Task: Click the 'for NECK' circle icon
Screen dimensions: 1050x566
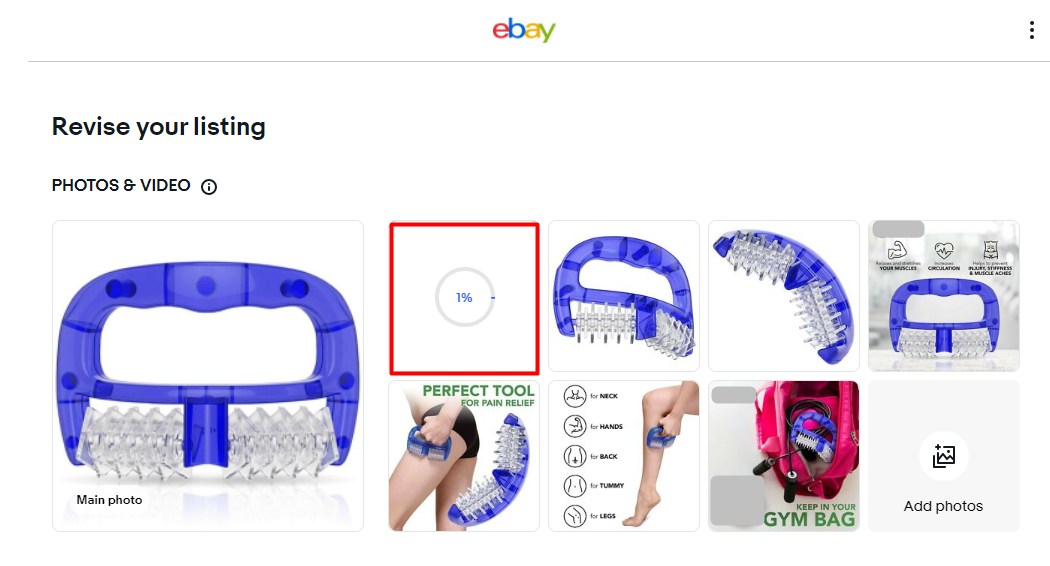Action: [575, 397]
